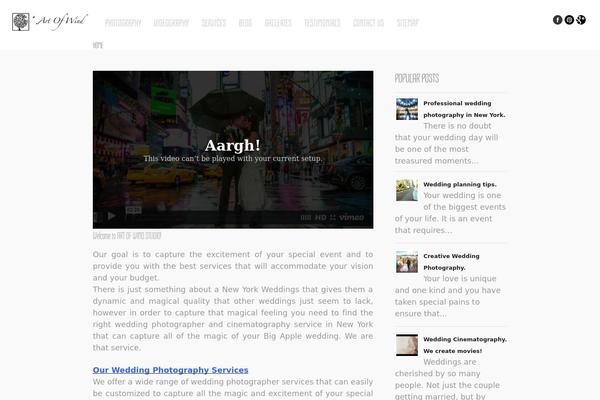Open the Services menu
Image resolution: width=600 pixels, height=400 pixels.
[214, 23]
